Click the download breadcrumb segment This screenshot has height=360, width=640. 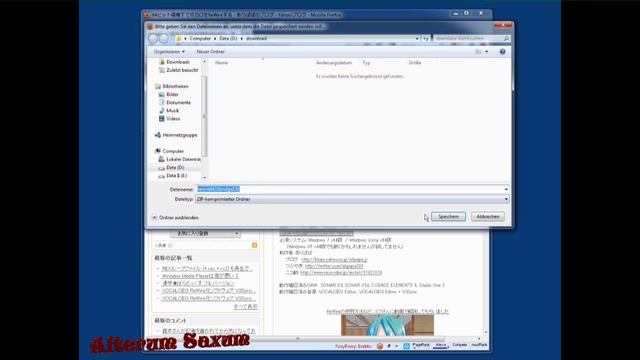click(x=256, y=38)
